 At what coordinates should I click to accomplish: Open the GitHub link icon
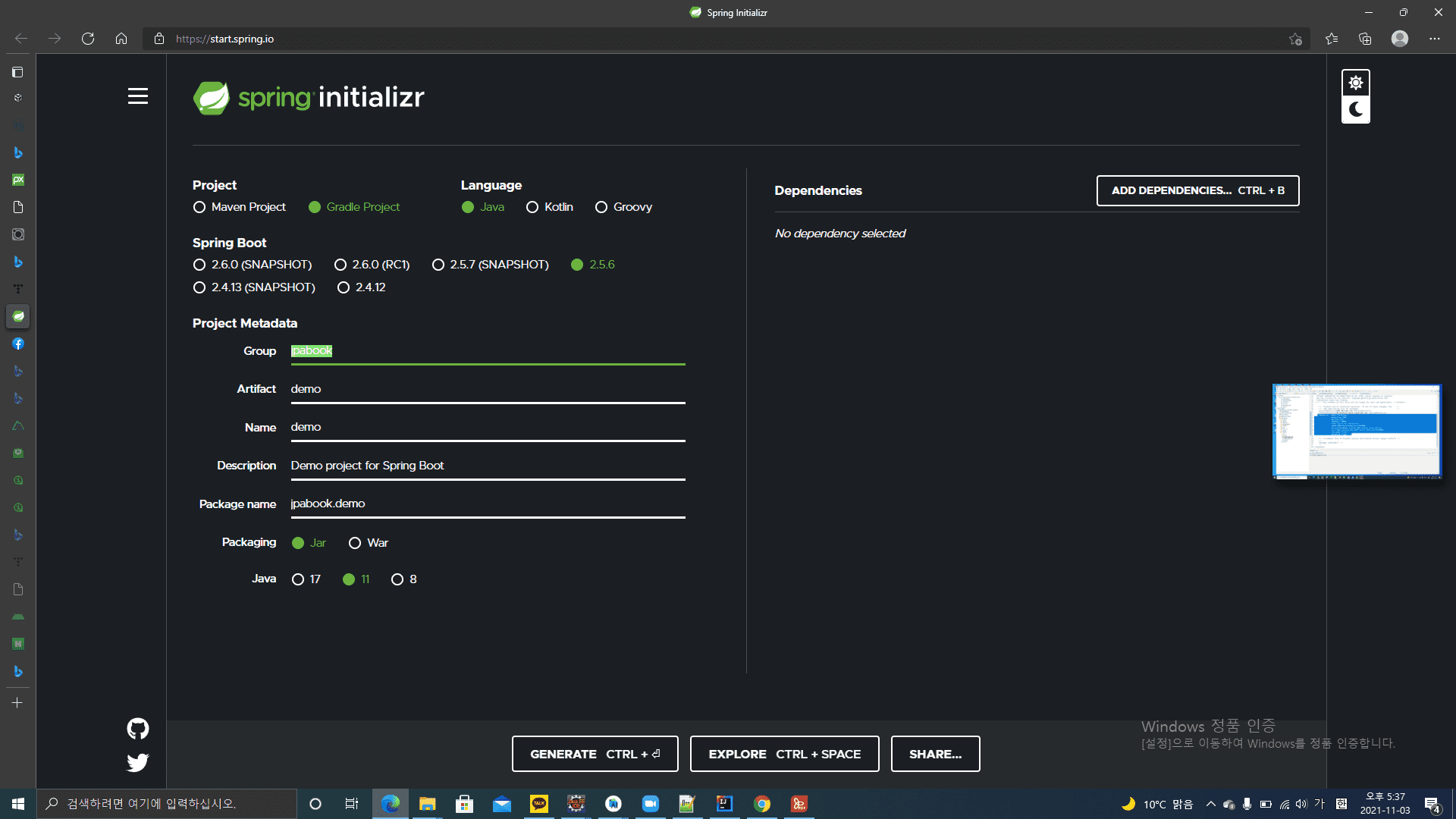click(138, 729)
